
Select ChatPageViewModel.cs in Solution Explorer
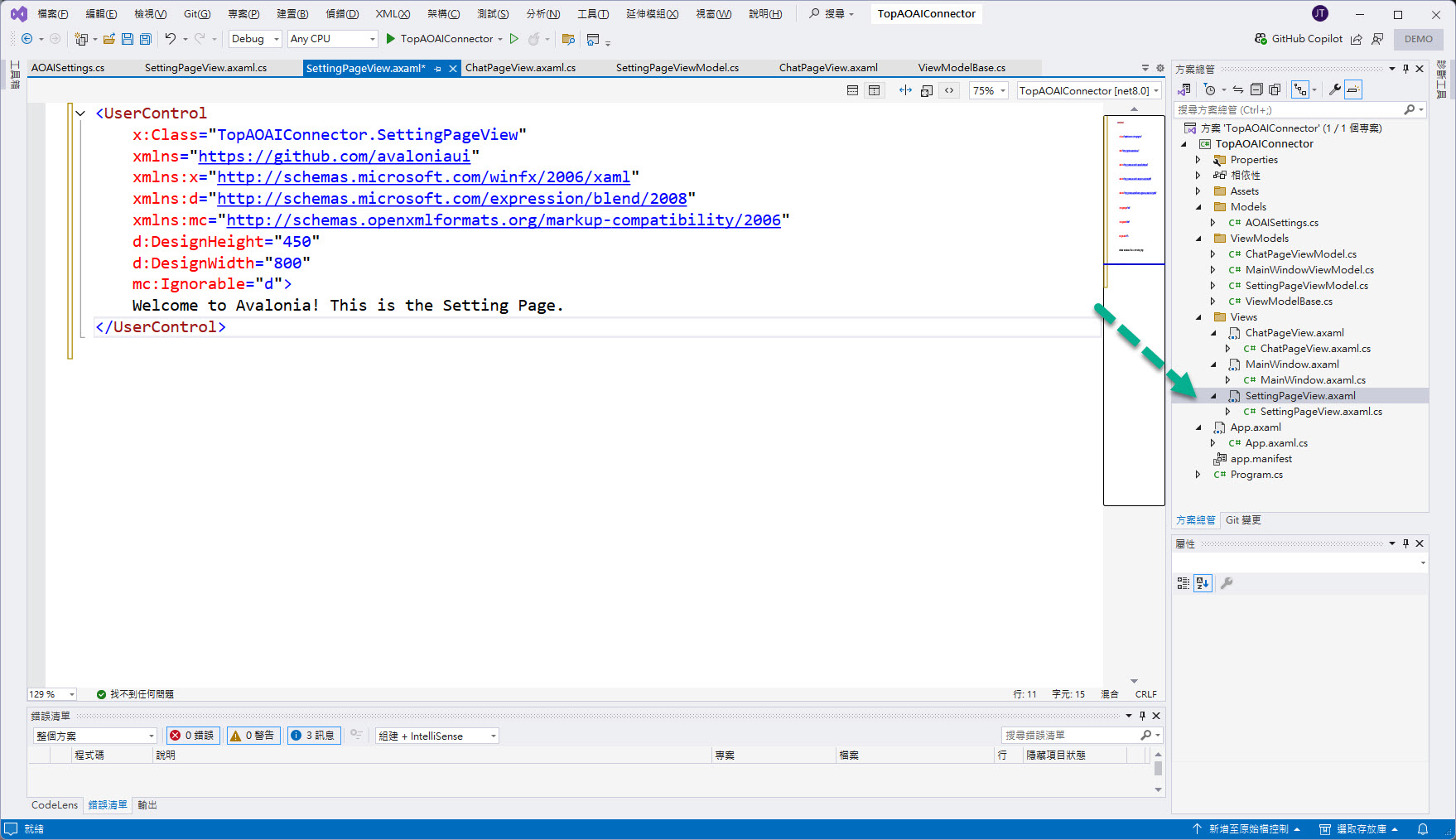1300,254
